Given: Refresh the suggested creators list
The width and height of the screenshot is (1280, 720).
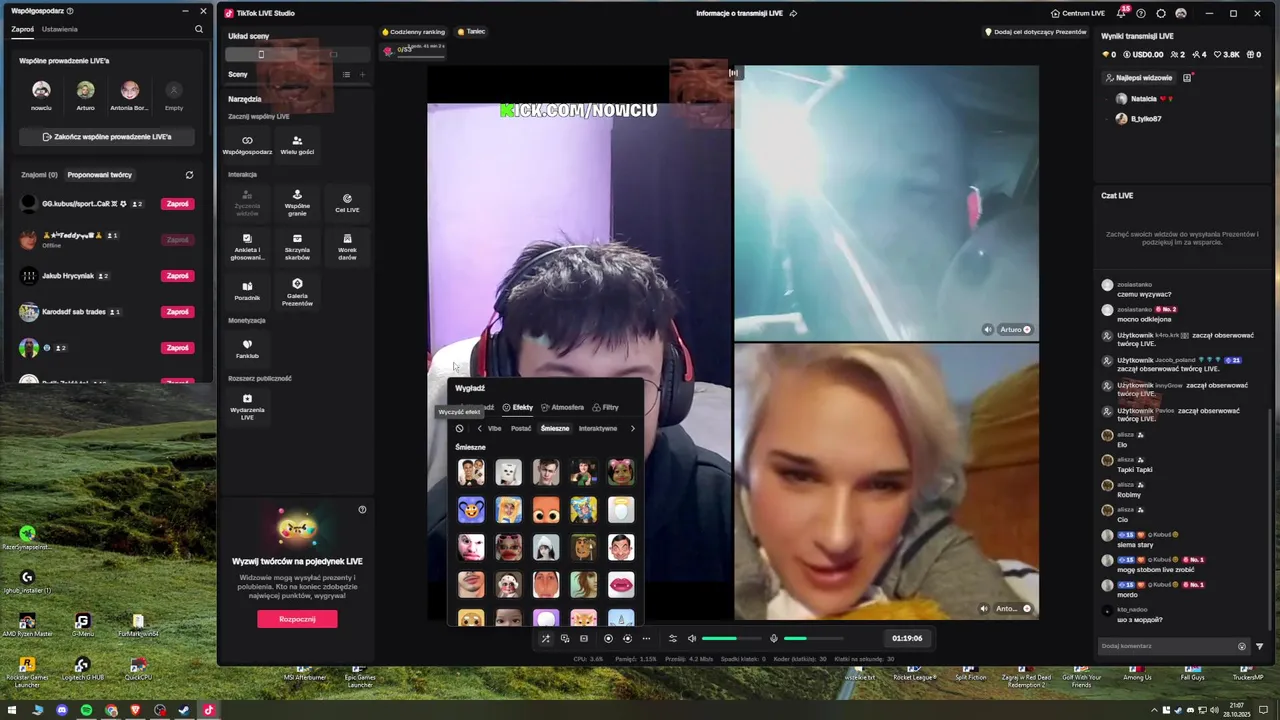Looking at the screenshot, I should coord(189,175).
